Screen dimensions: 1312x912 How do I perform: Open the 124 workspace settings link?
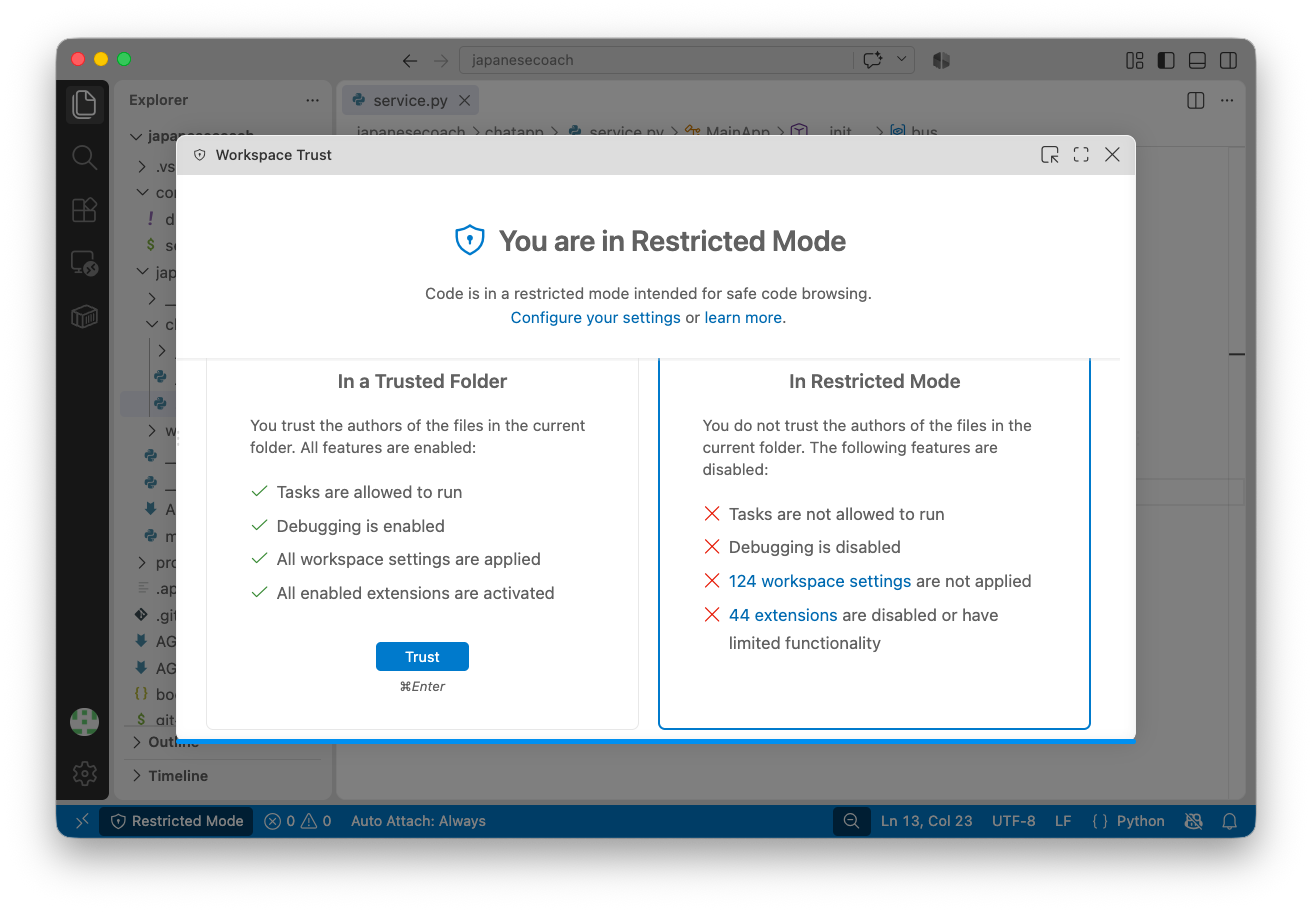(x=820, y=581)
